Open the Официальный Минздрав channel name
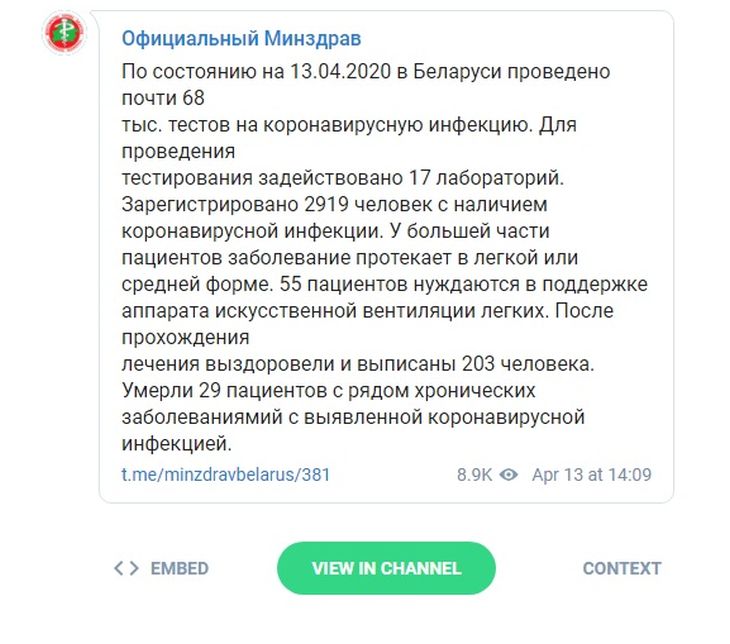 241,39
